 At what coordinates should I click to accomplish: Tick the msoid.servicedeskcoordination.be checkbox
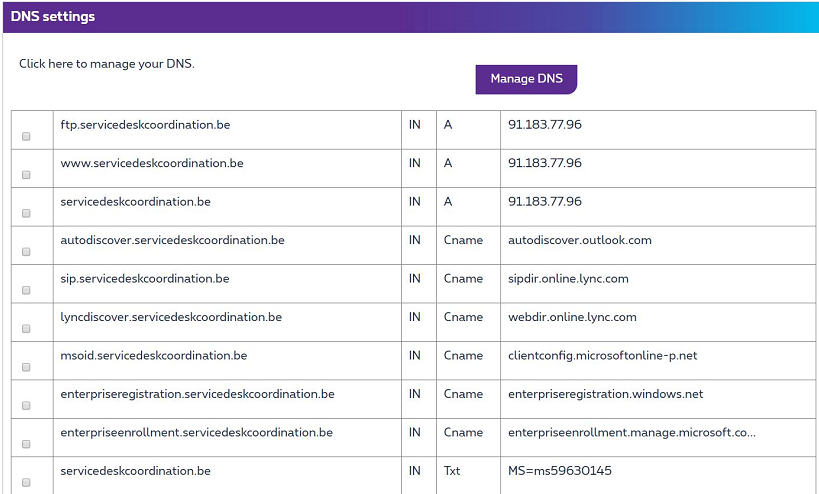(x=26, y=367)
